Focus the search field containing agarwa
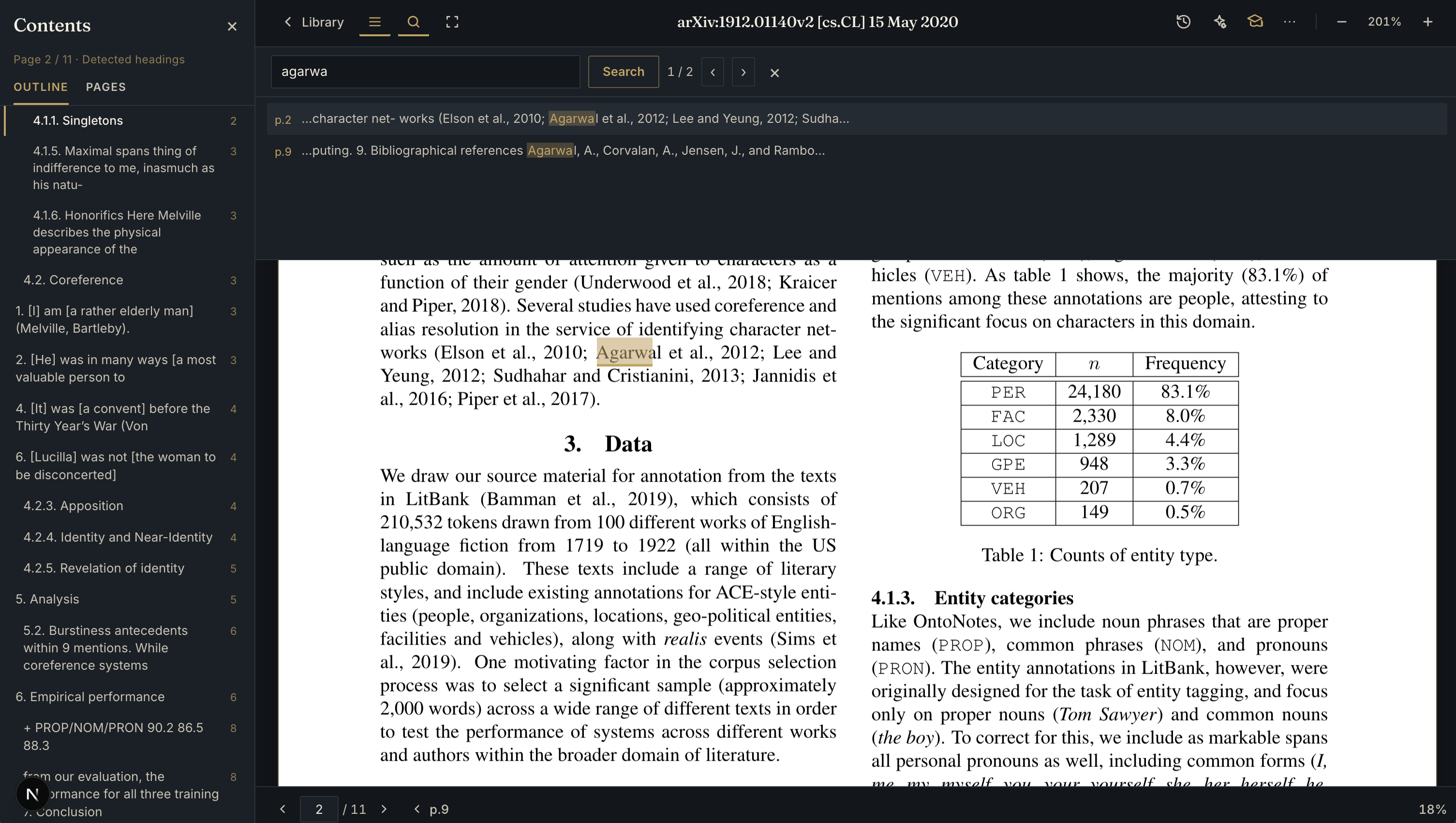The width and height of the screenshot is (1456, 823). (x=425, y=72)
